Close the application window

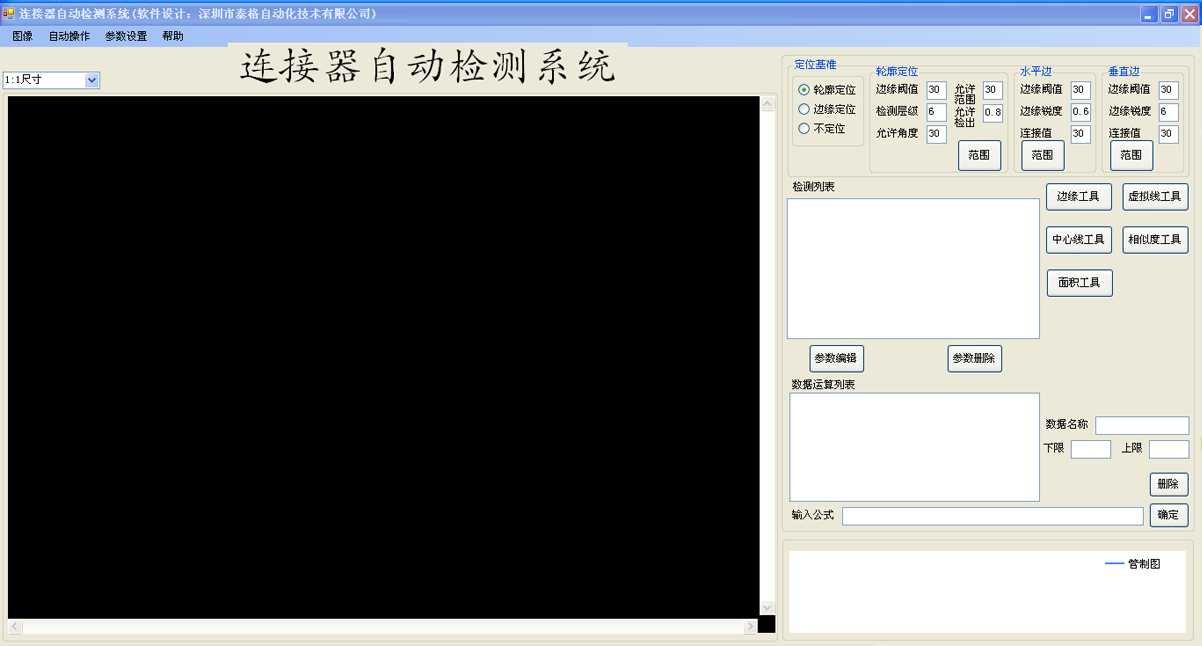(x=1188, y=14)
